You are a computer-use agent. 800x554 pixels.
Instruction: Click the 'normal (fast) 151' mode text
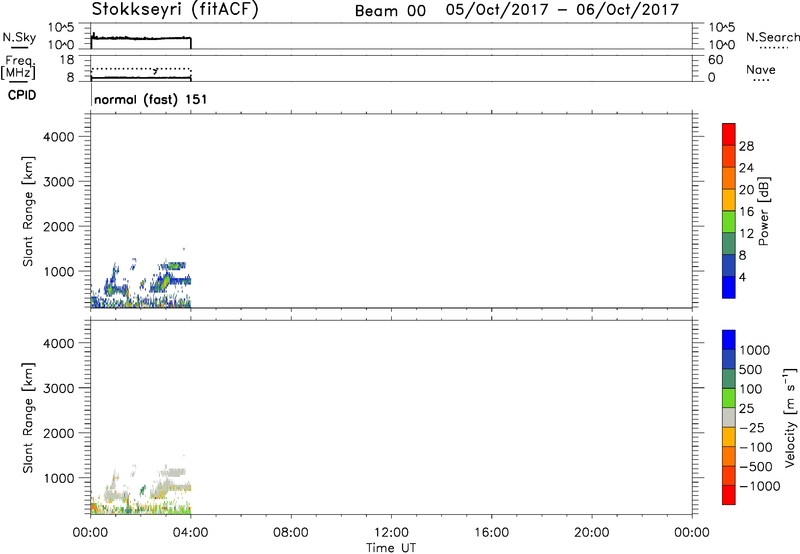pyautogui.click(x=151, y=99)
